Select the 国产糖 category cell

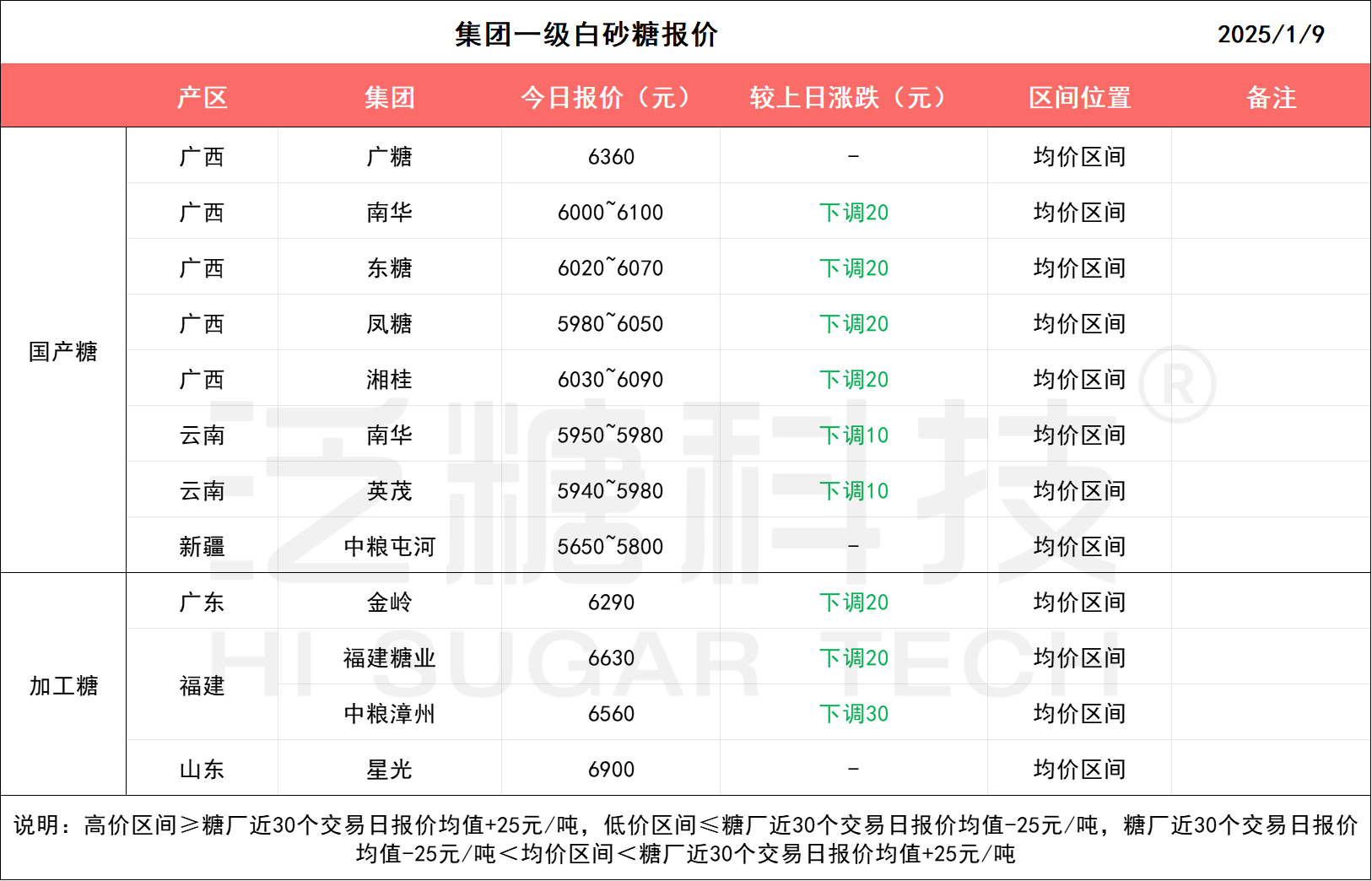click(63, 351)
